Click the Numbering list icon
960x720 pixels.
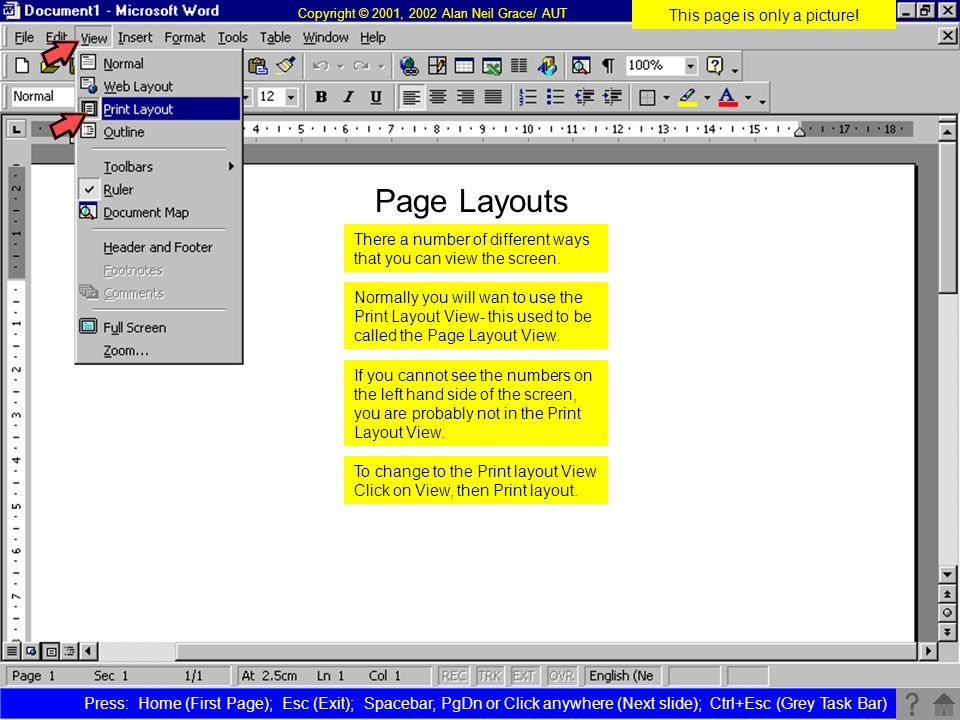pos(527,97)
